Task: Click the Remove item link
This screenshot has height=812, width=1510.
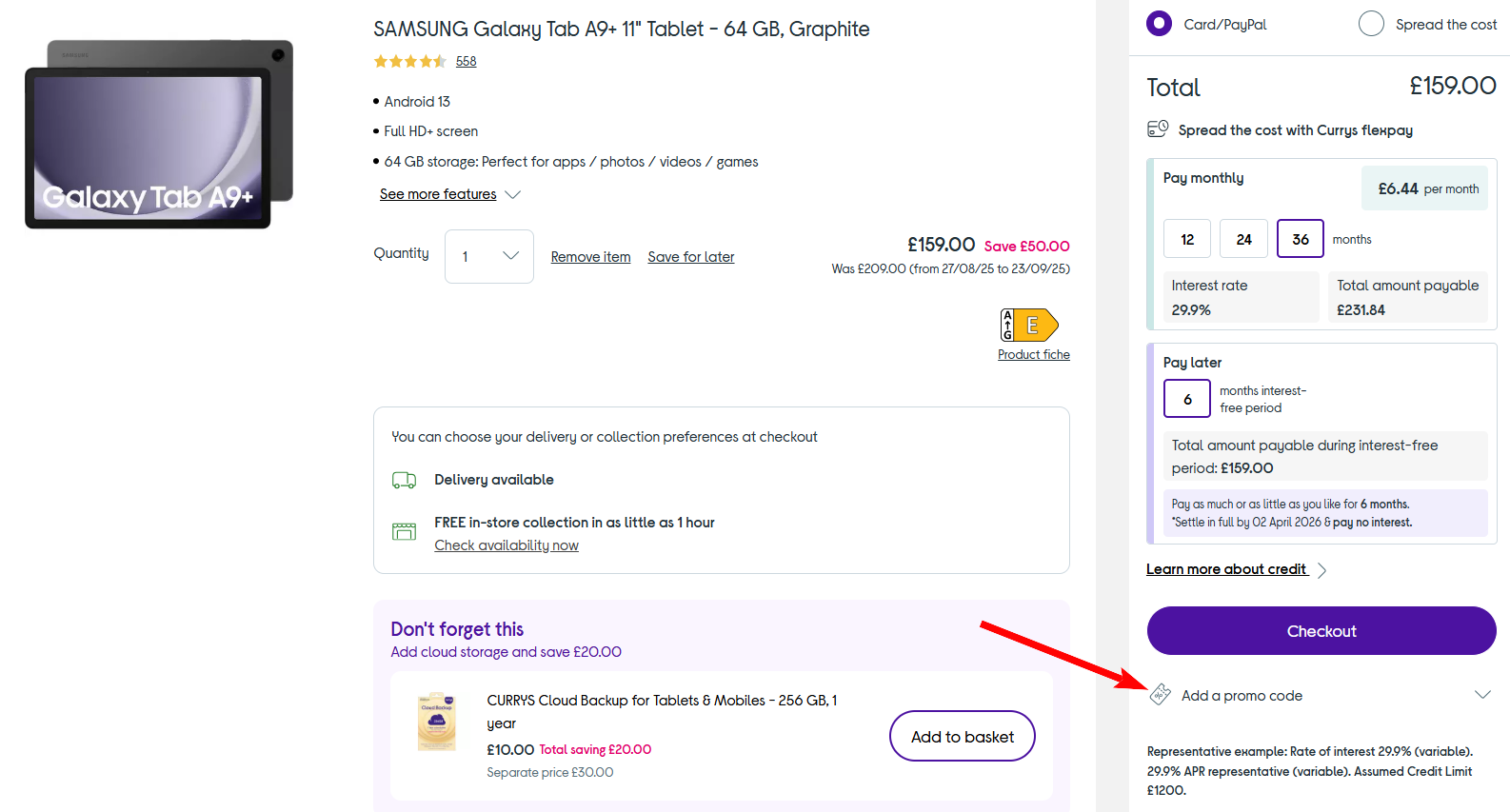Action: [x=590, y=257]
